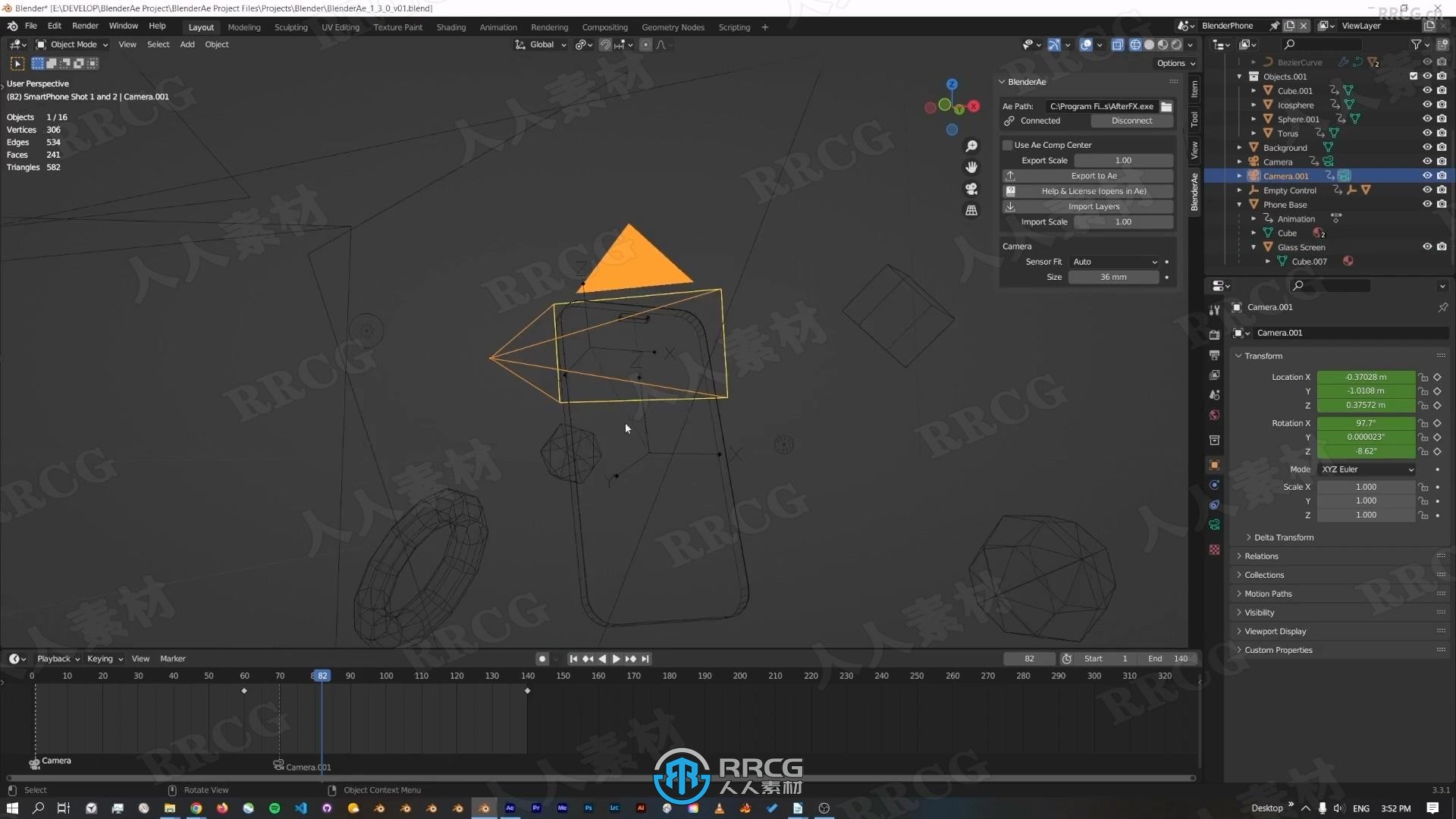Viewport: 1456px width, 819px height.
Task: Drag the timeline playhead at frame 82
Action: [321, 676]
